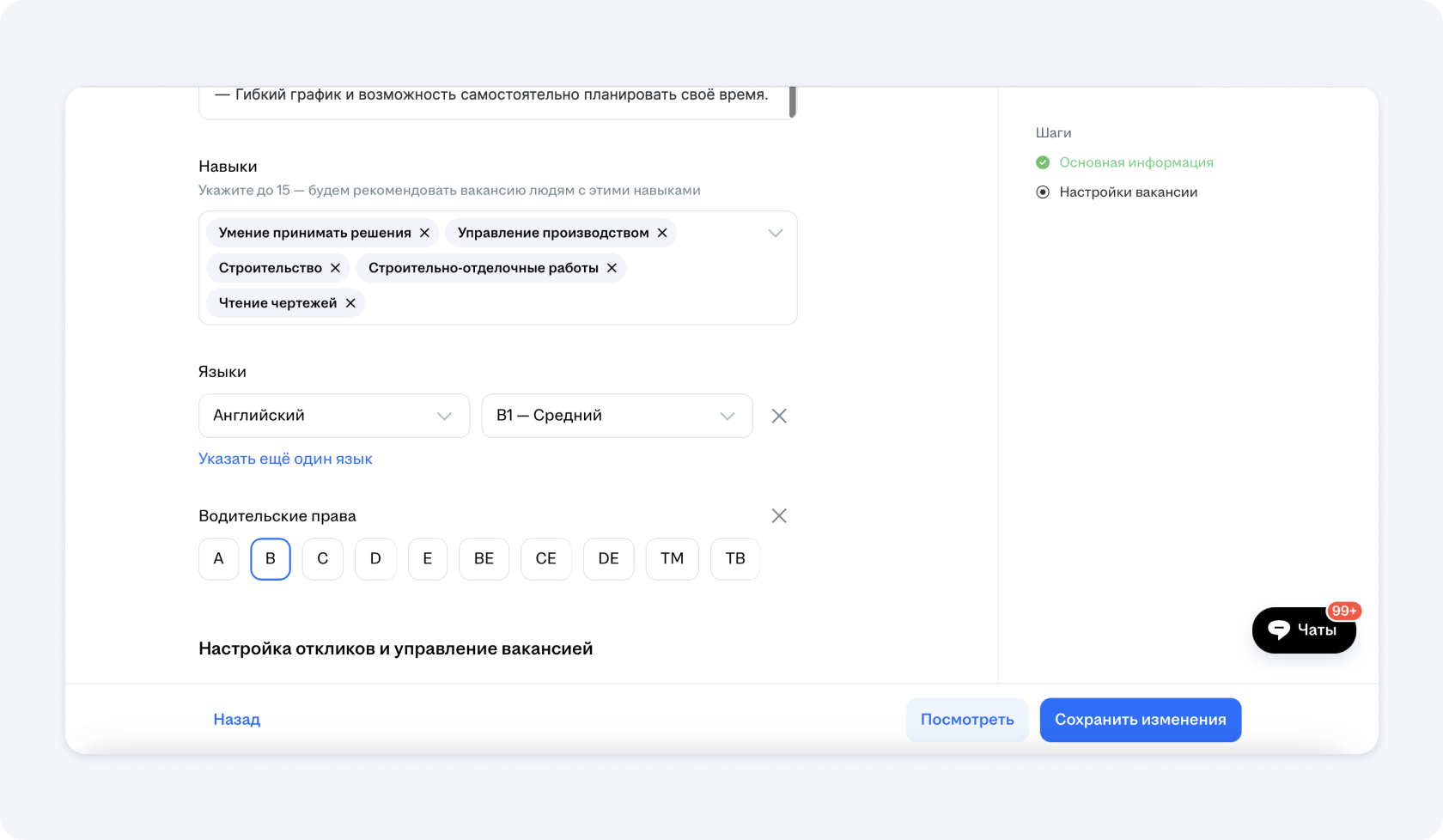
Task: Toggle driver's license category B
Action: 271,559
